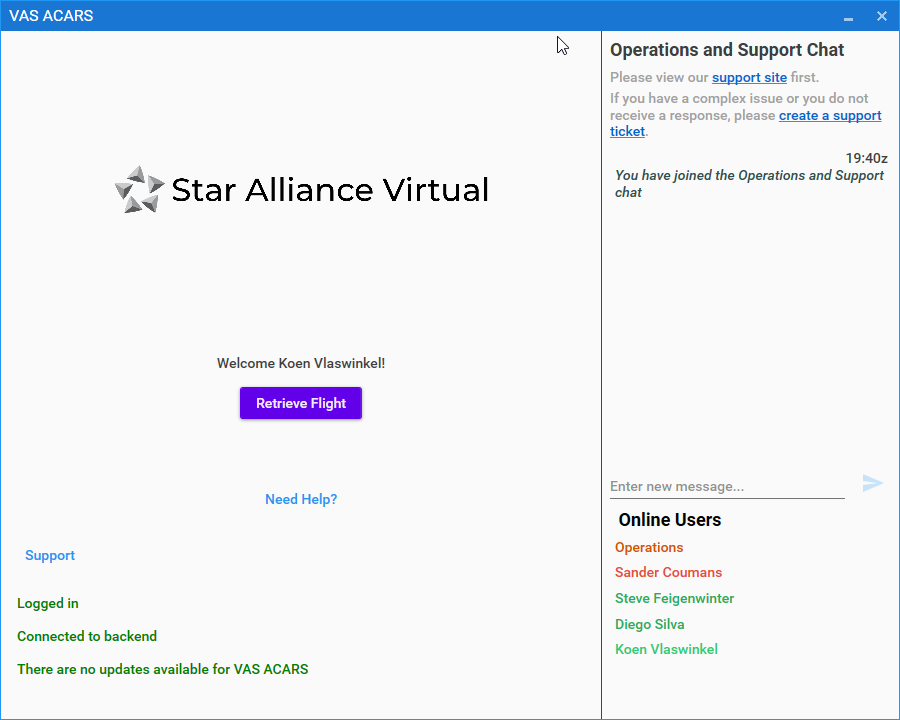The image size is (900, 720).
Task: Close the VAS ACARS window
Action: pos(882,16)
